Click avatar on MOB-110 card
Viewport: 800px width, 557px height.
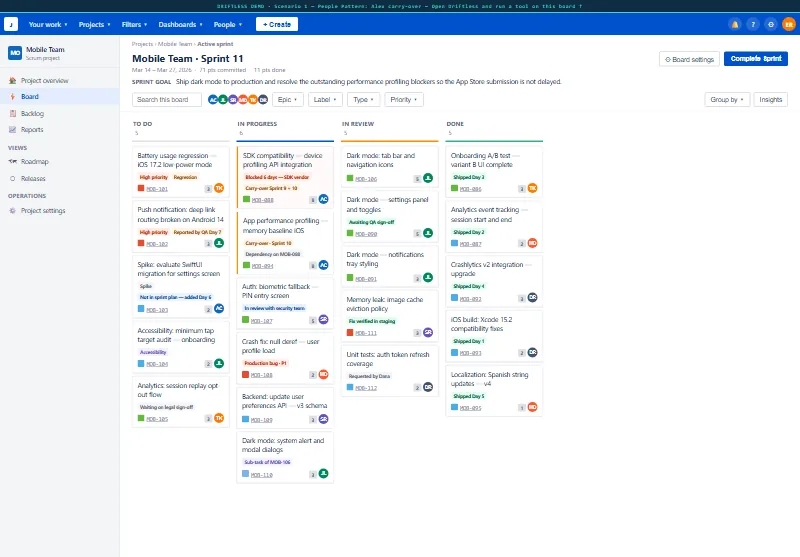coord(323,474)
